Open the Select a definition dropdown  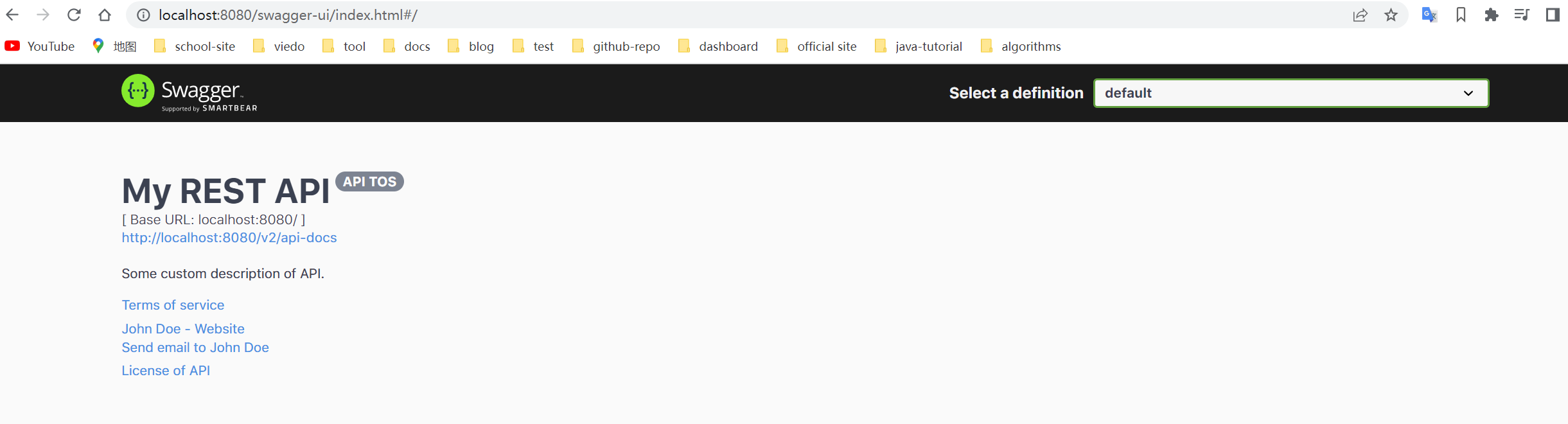point(1291,93)
